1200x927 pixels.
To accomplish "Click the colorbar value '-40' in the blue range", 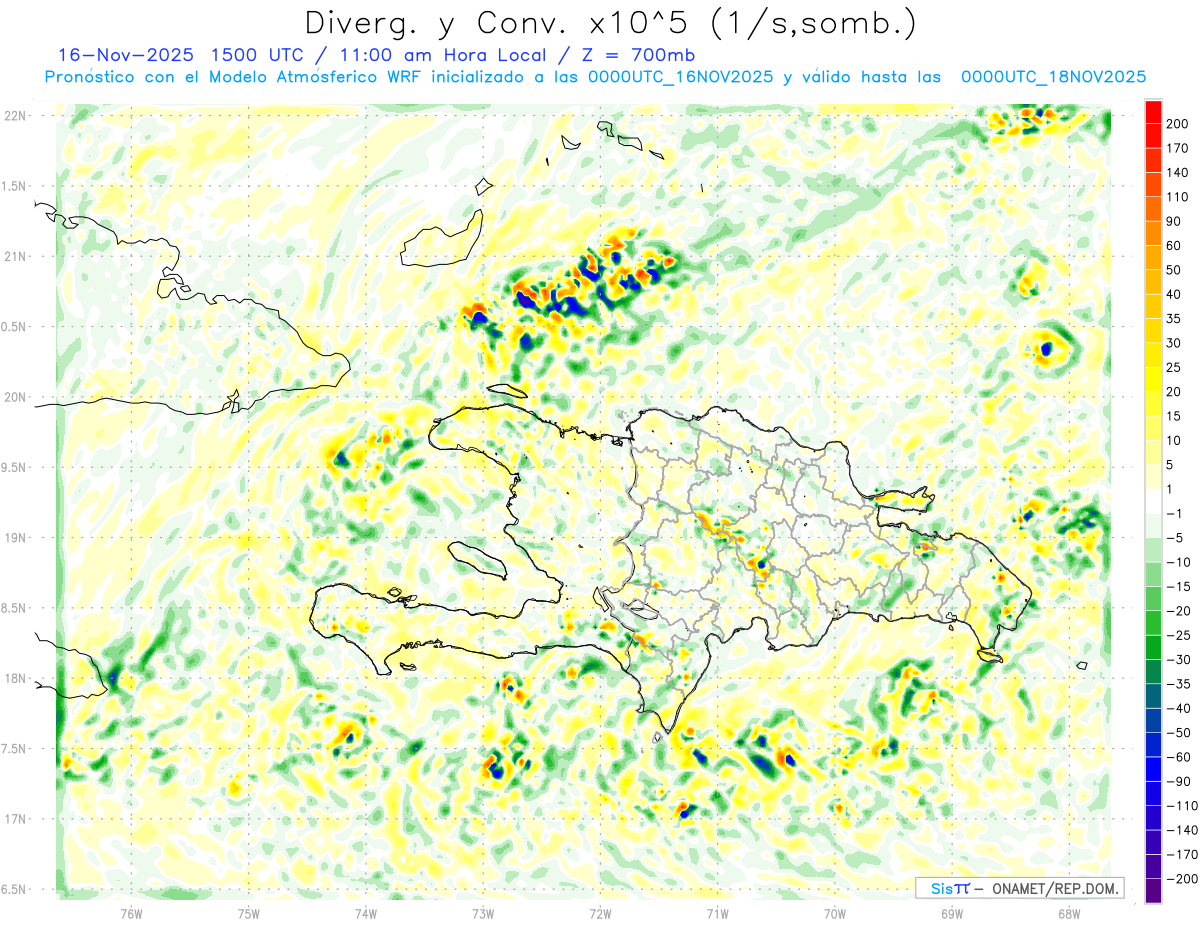I will tap(1178, 709).
